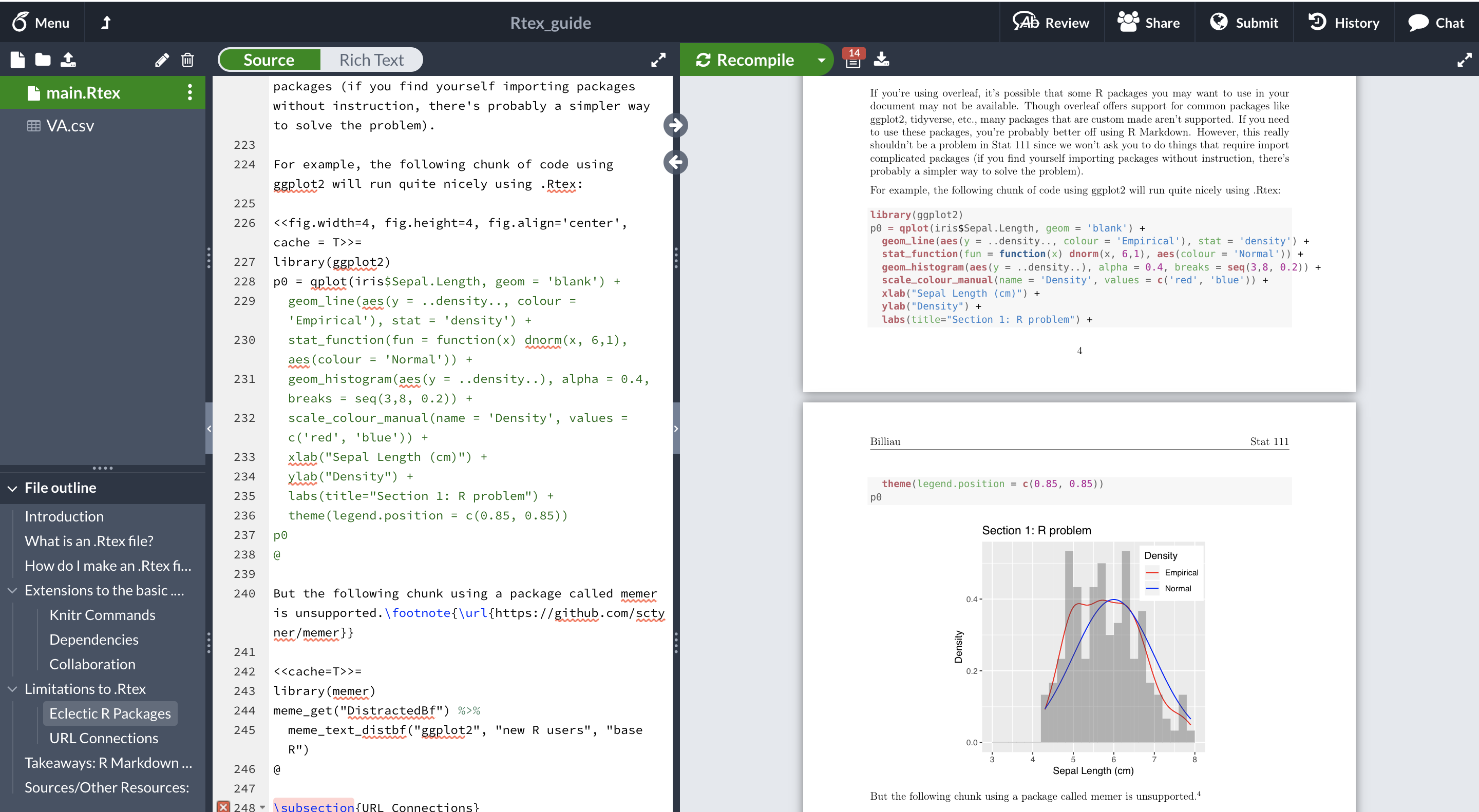The height and width of the screenshot is (812, 1479).
Task: Toggle PDF viewer fullscreen mode
Action: [x=1465, y=60]
